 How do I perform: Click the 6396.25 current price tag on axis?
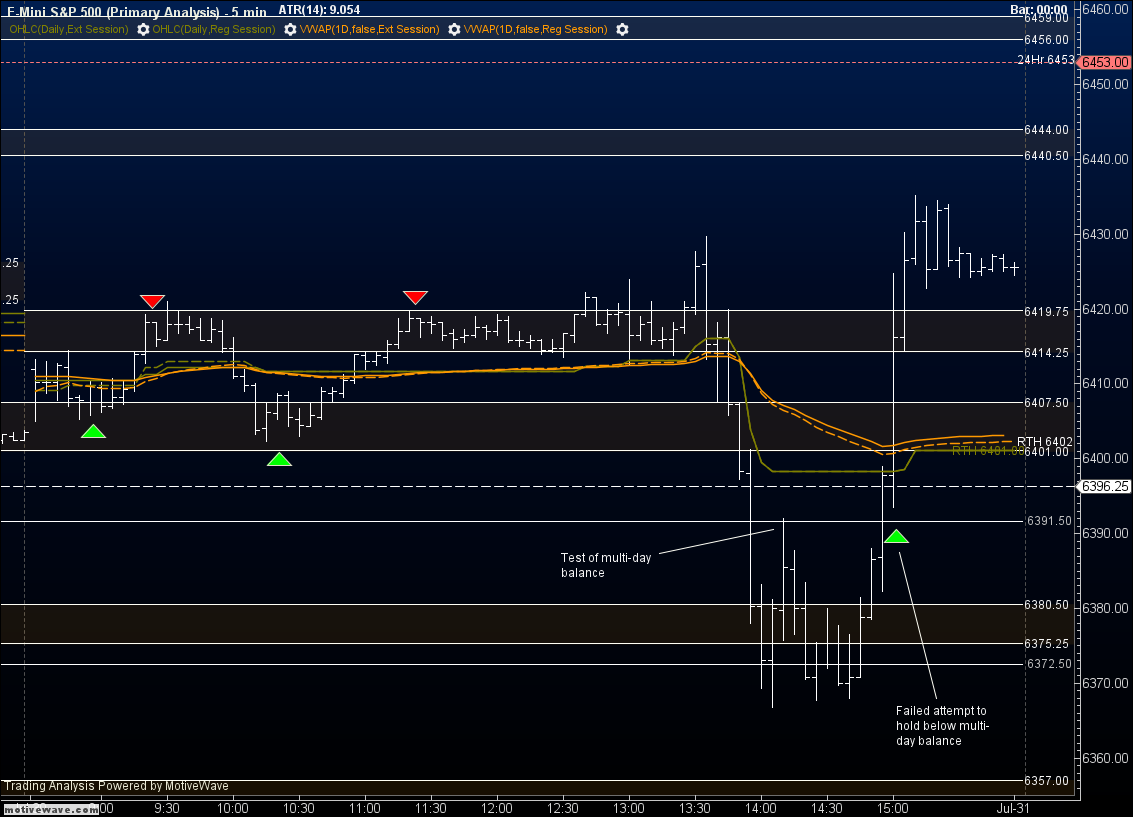[1105, 487]
